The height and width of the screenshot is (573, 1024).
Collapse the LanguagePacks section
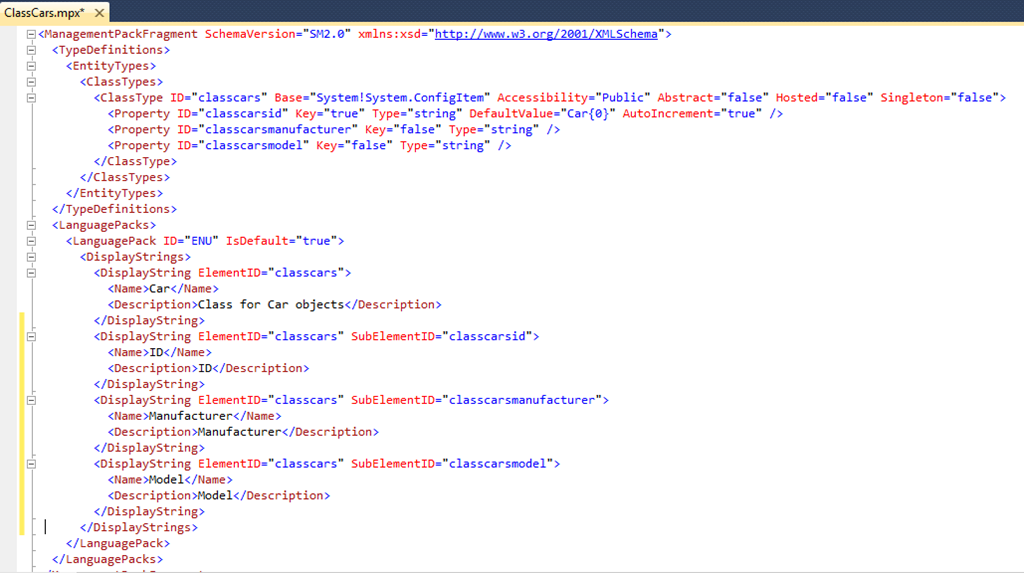coord(32,225)
